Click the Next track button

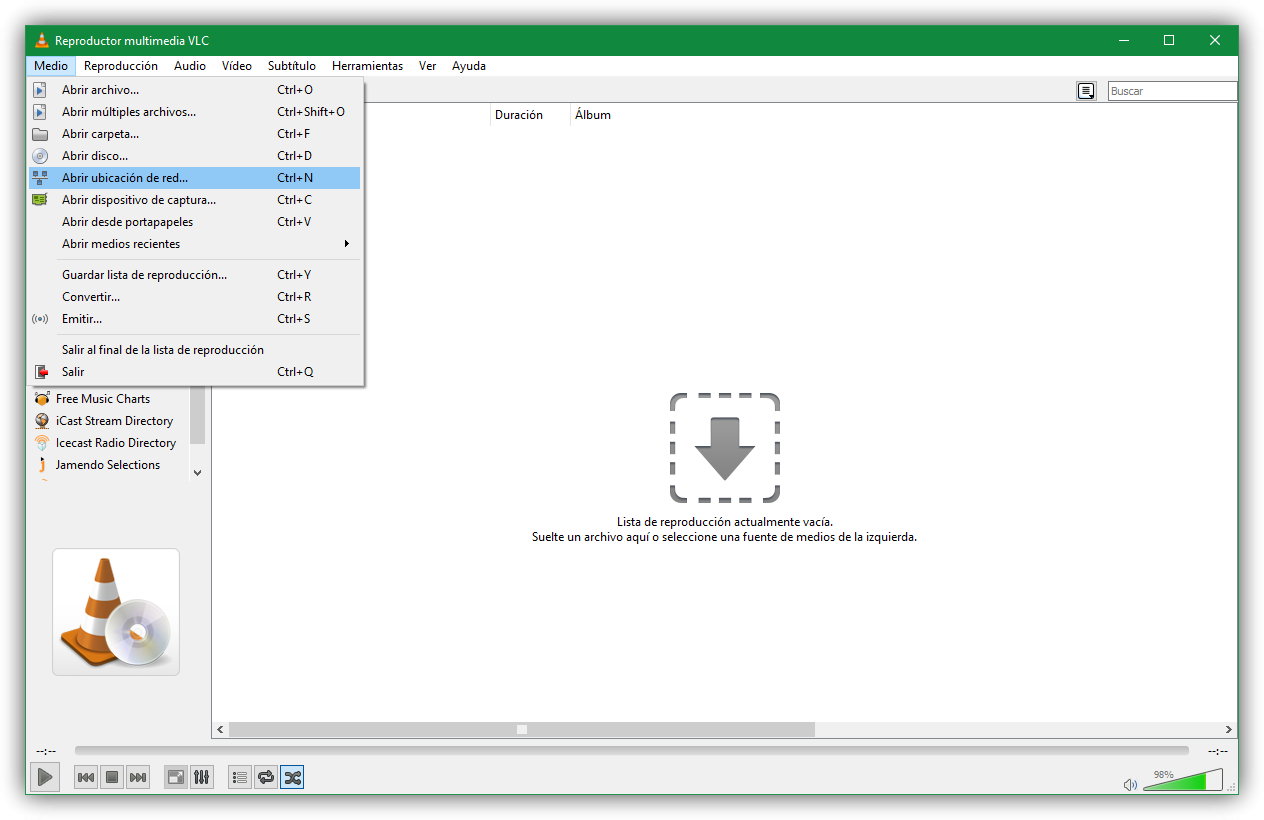[138, 777]
